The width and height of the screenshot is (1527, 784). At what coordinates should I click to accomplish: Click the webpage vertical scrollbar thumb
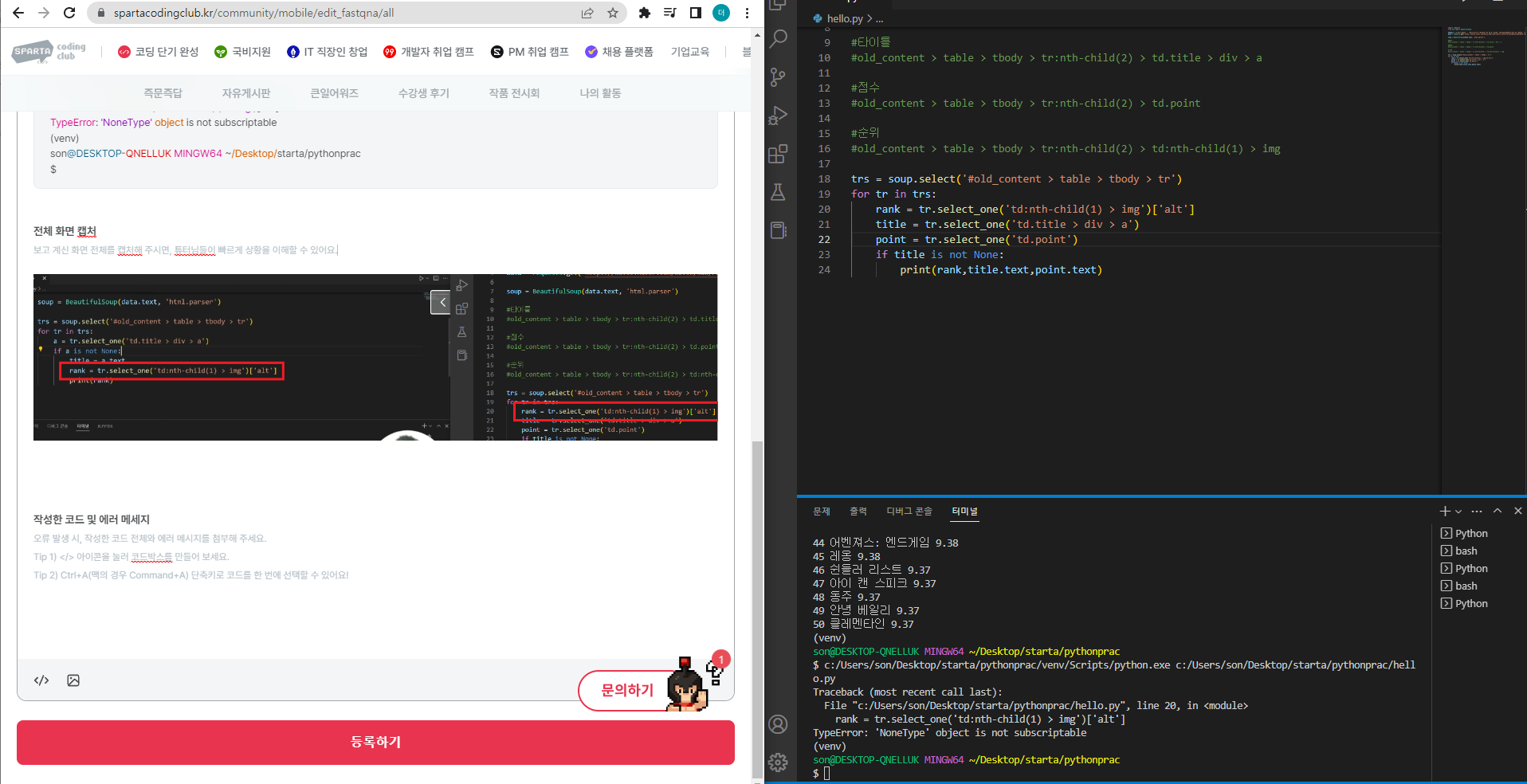click(757, 608)
